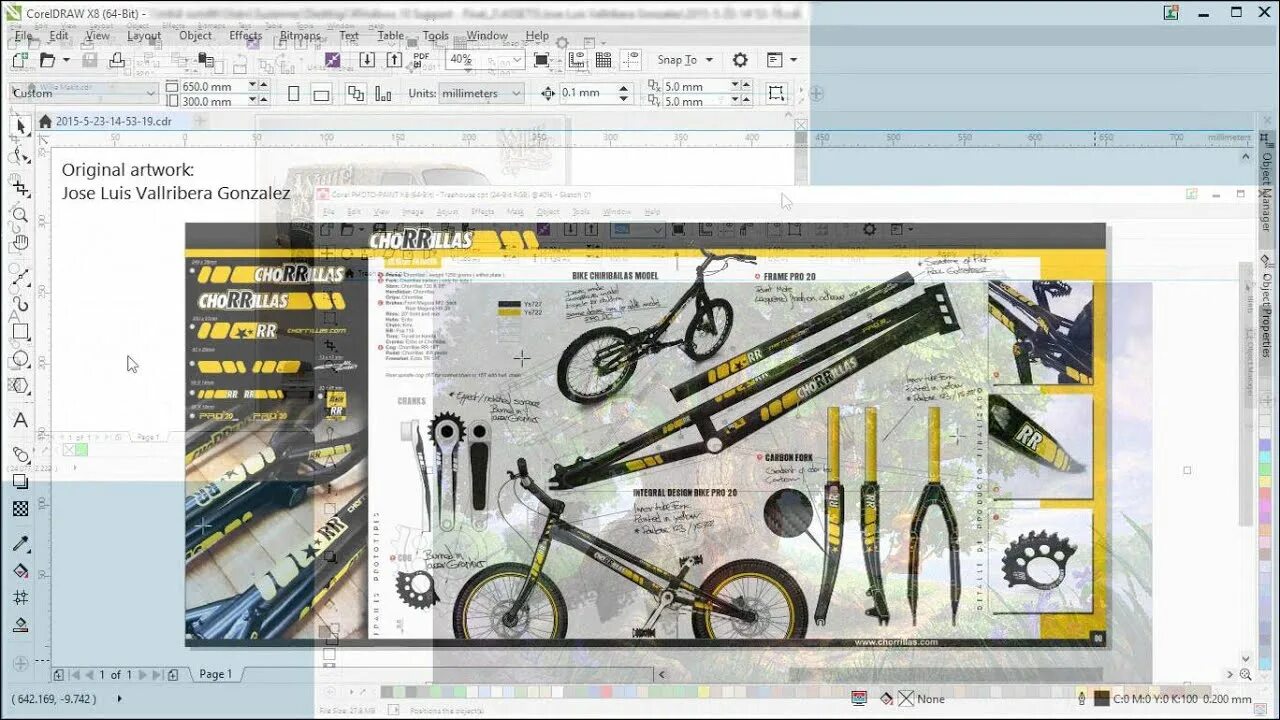Select the Rectangle tool

pos(20,331)
